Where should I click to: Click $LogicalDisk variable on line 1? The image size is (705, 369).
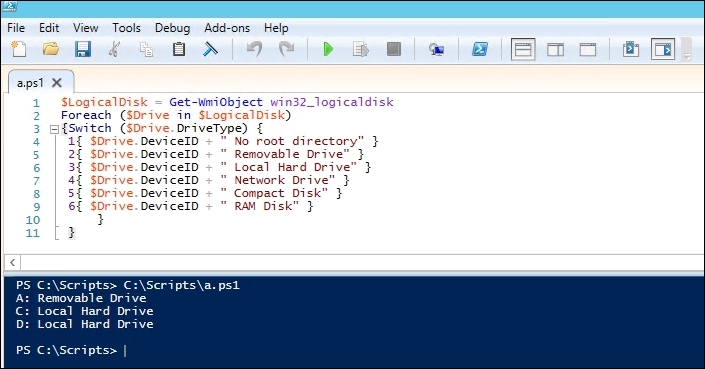pos(104,102)
